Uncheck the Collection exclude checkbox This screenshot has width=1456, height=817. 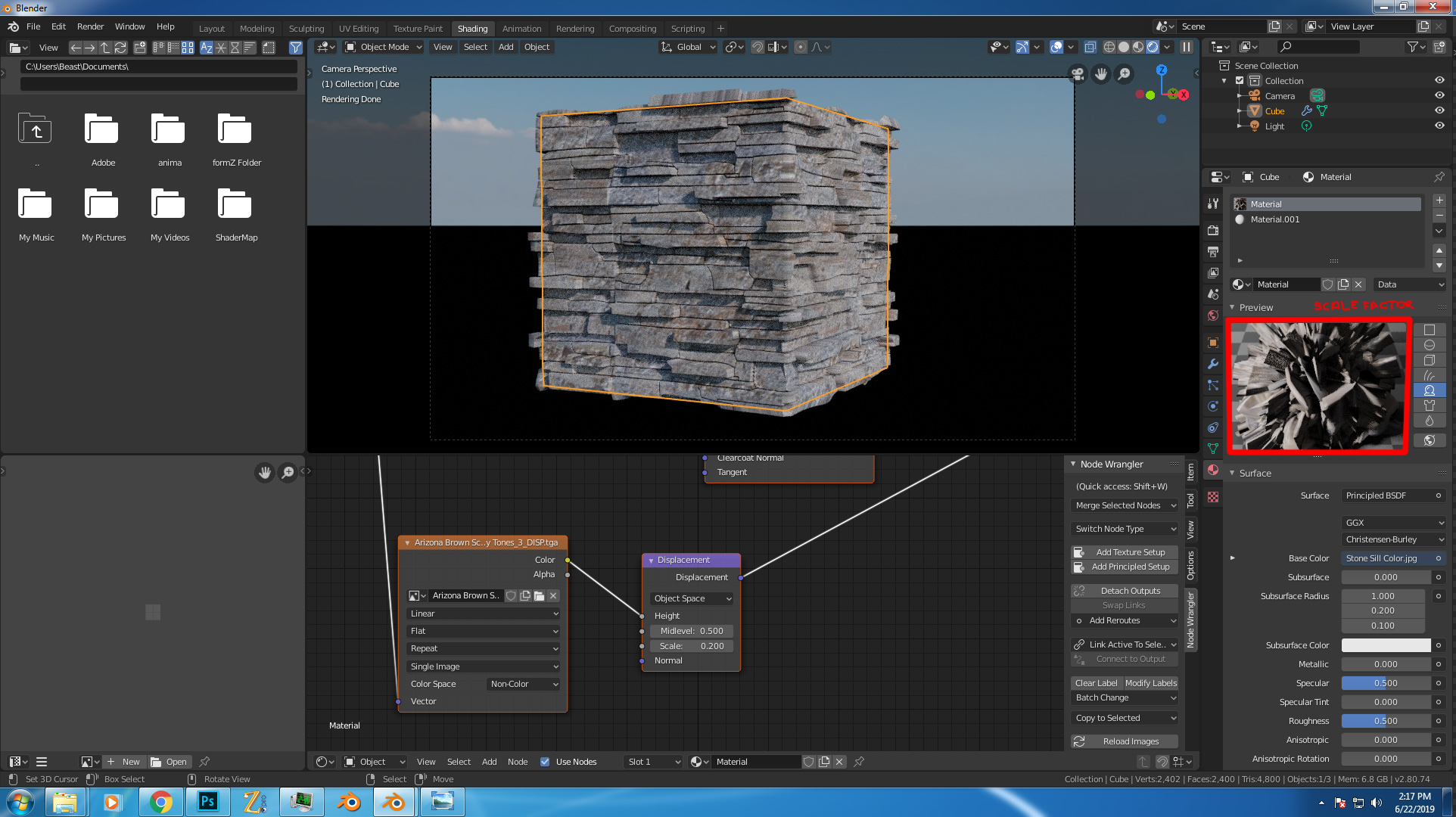(x=1240, y=80)
